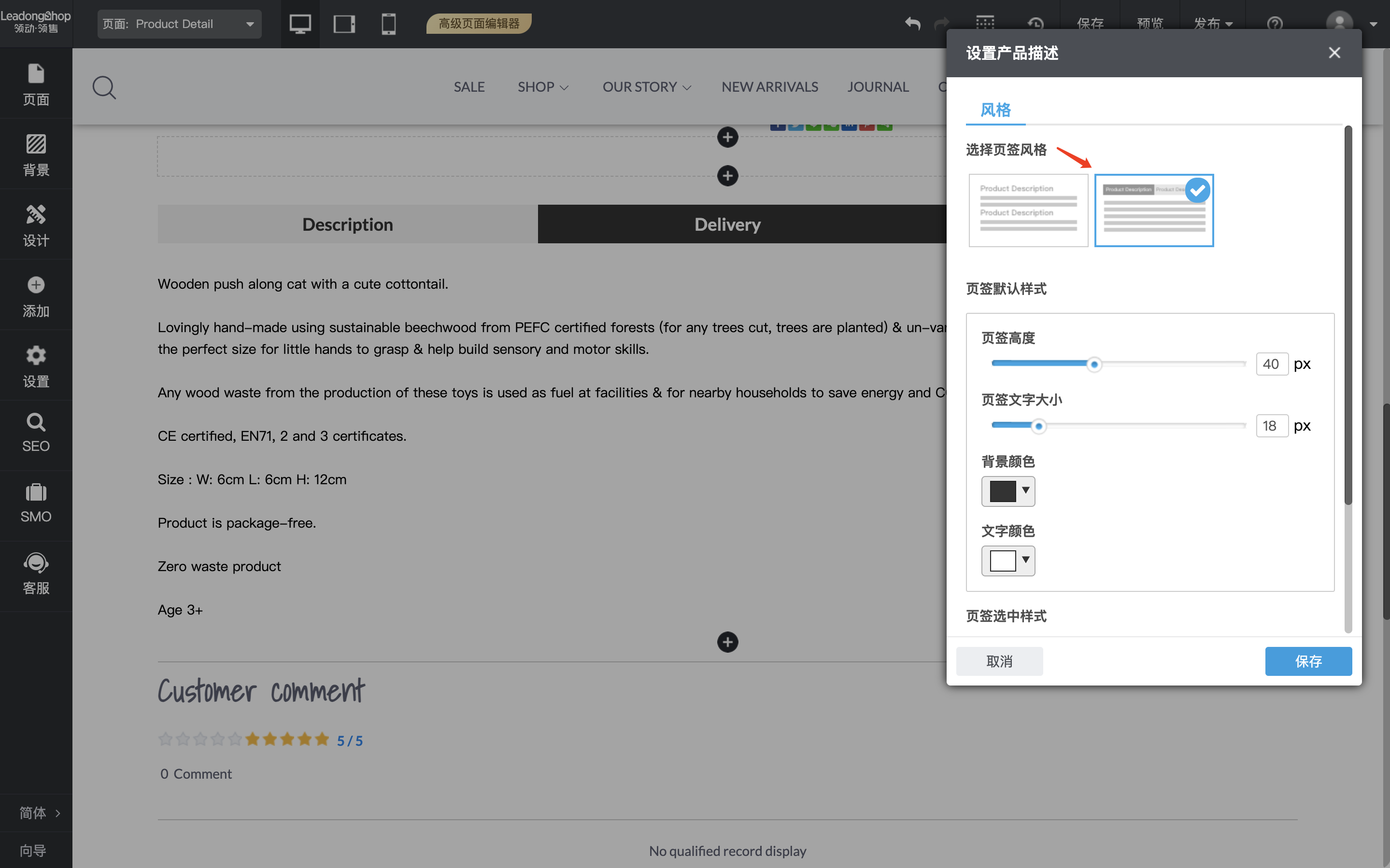
Task: Switch to tablet preview mode
Action: [344, 24]
